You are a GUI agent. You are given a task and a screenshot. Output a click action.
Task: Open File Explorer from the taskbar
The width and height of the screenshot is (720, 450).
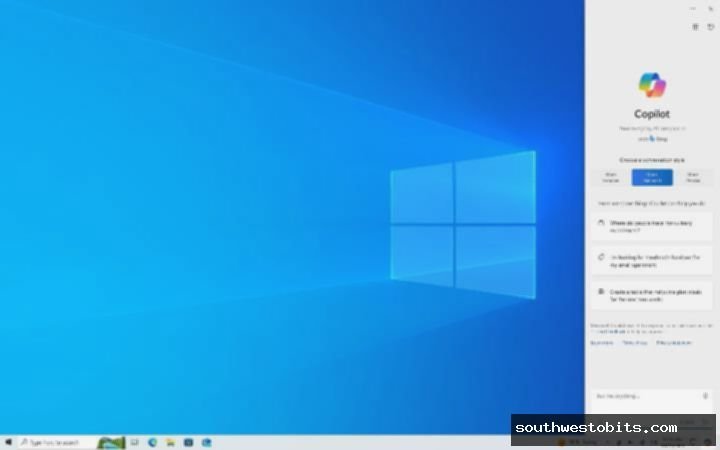(170, 443)
